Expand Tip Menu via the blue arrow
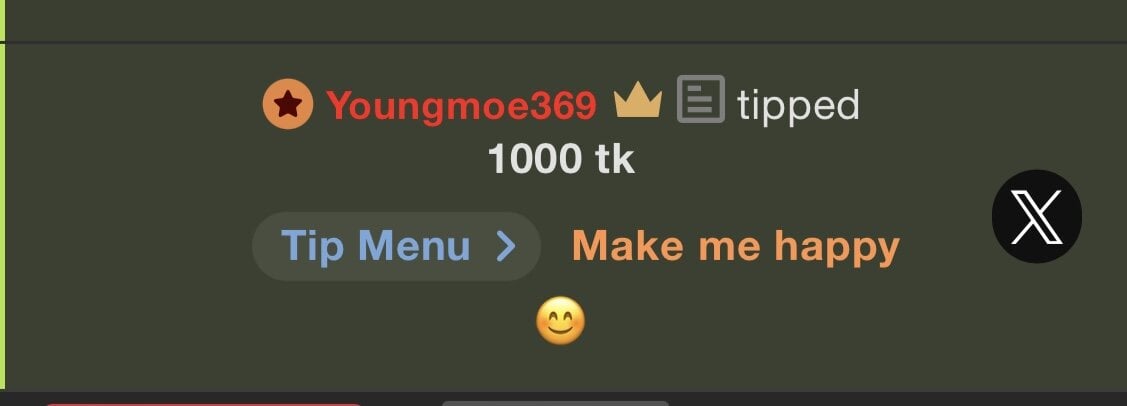Screen dimensions: 1127x406 tap(506, 246)
